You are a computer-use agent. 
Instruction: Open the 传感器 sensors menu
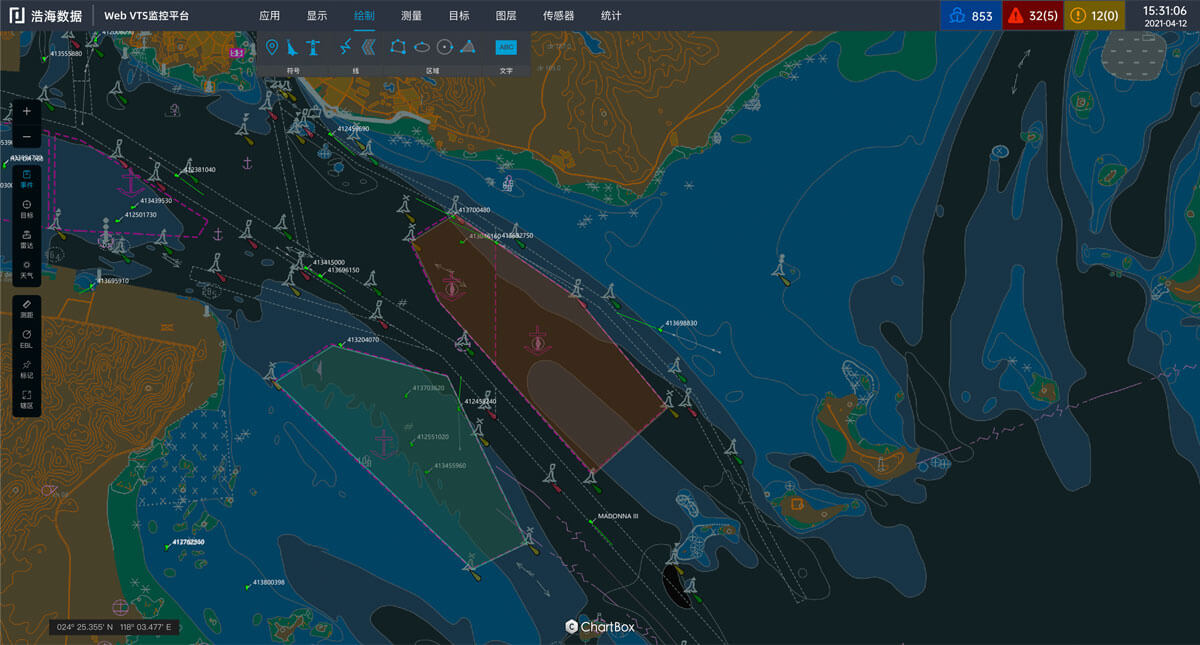point(559,16)
